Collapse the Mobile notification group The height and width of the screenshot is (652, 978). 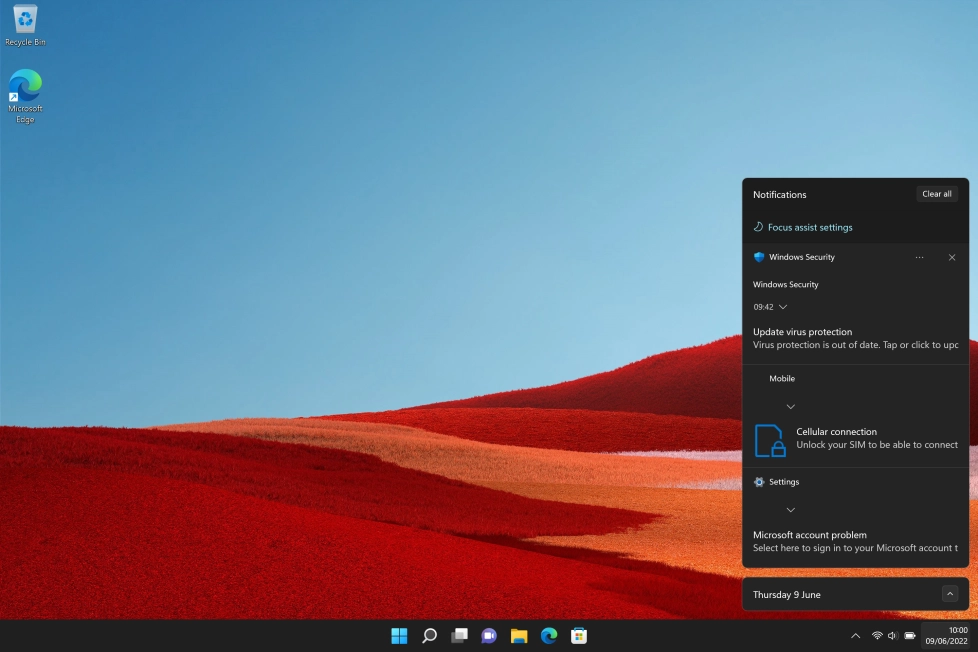tap(791, 406)
